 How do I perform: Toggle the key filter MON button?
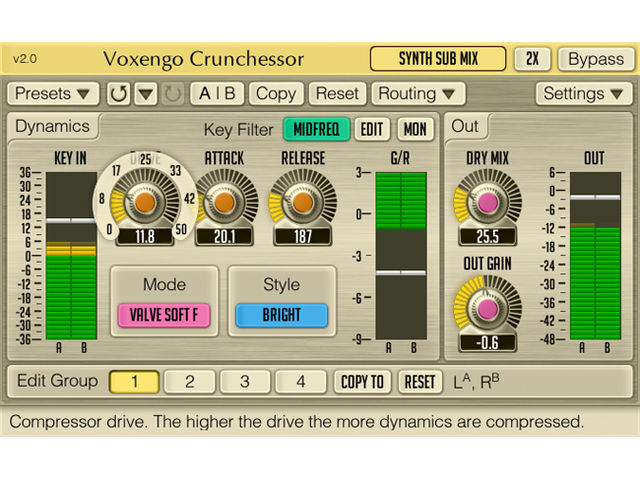click(415, 129)
